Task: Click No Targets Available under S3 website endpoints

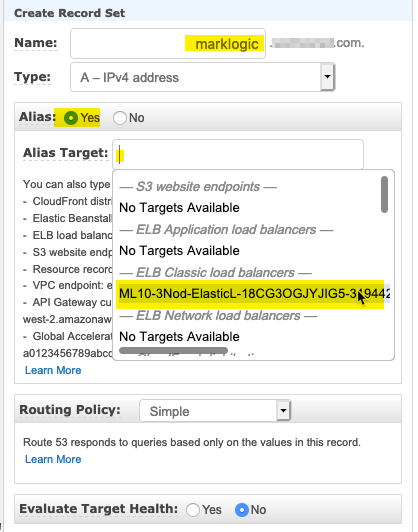Action: pyautogui.click(x=179, y=208)
